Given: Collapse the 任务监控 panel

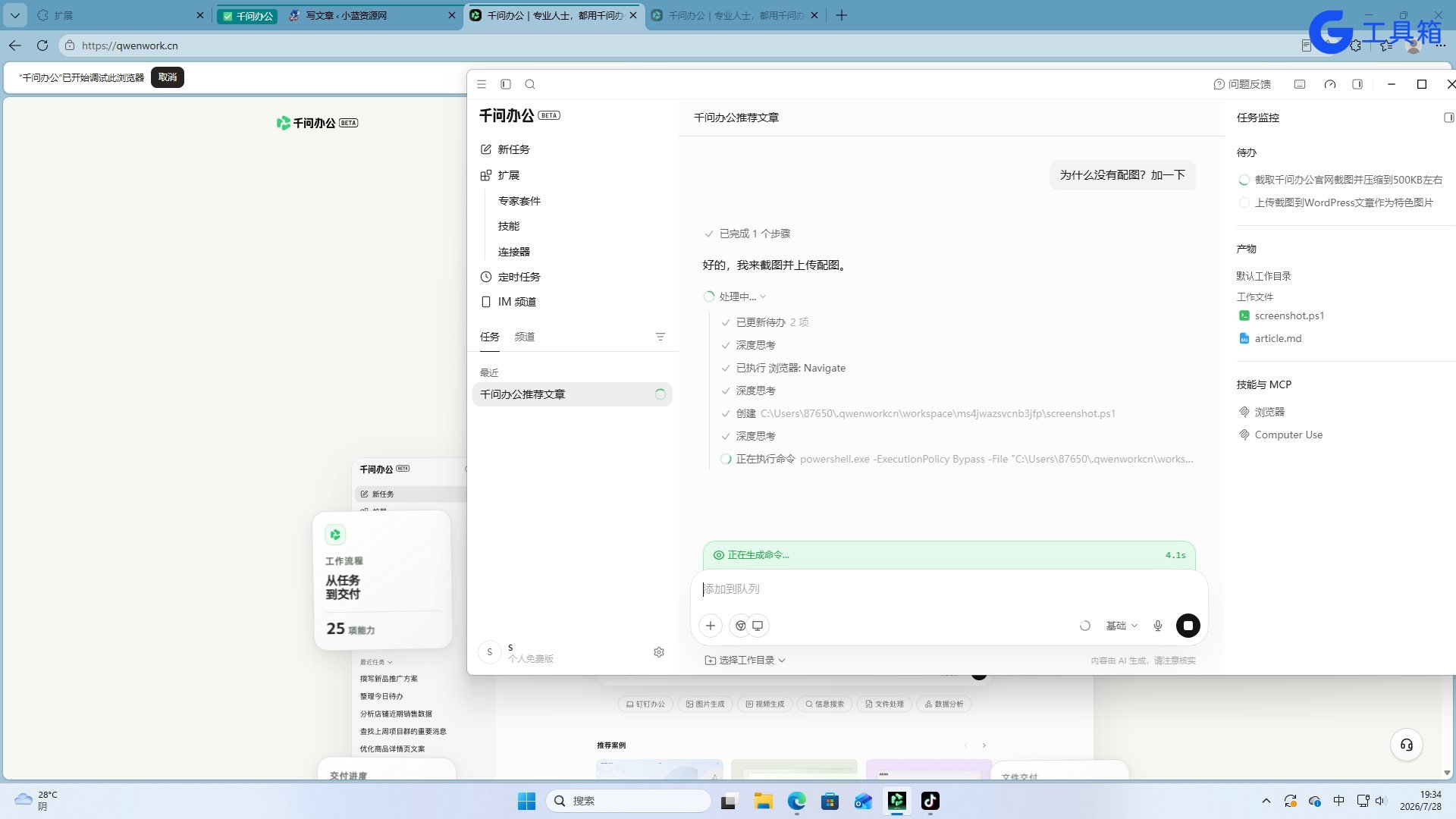Looking at the screenshot, I should point(1448,118).
